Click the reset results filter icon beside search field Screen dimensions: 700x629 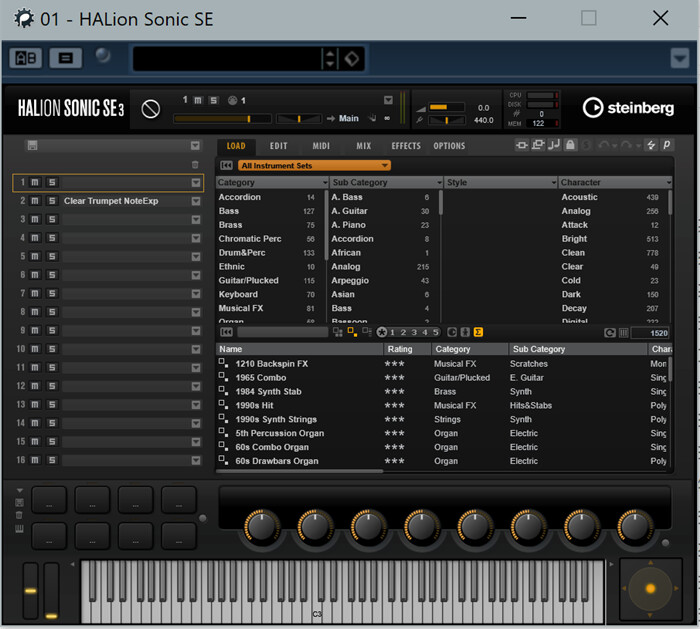coord(226,332)
